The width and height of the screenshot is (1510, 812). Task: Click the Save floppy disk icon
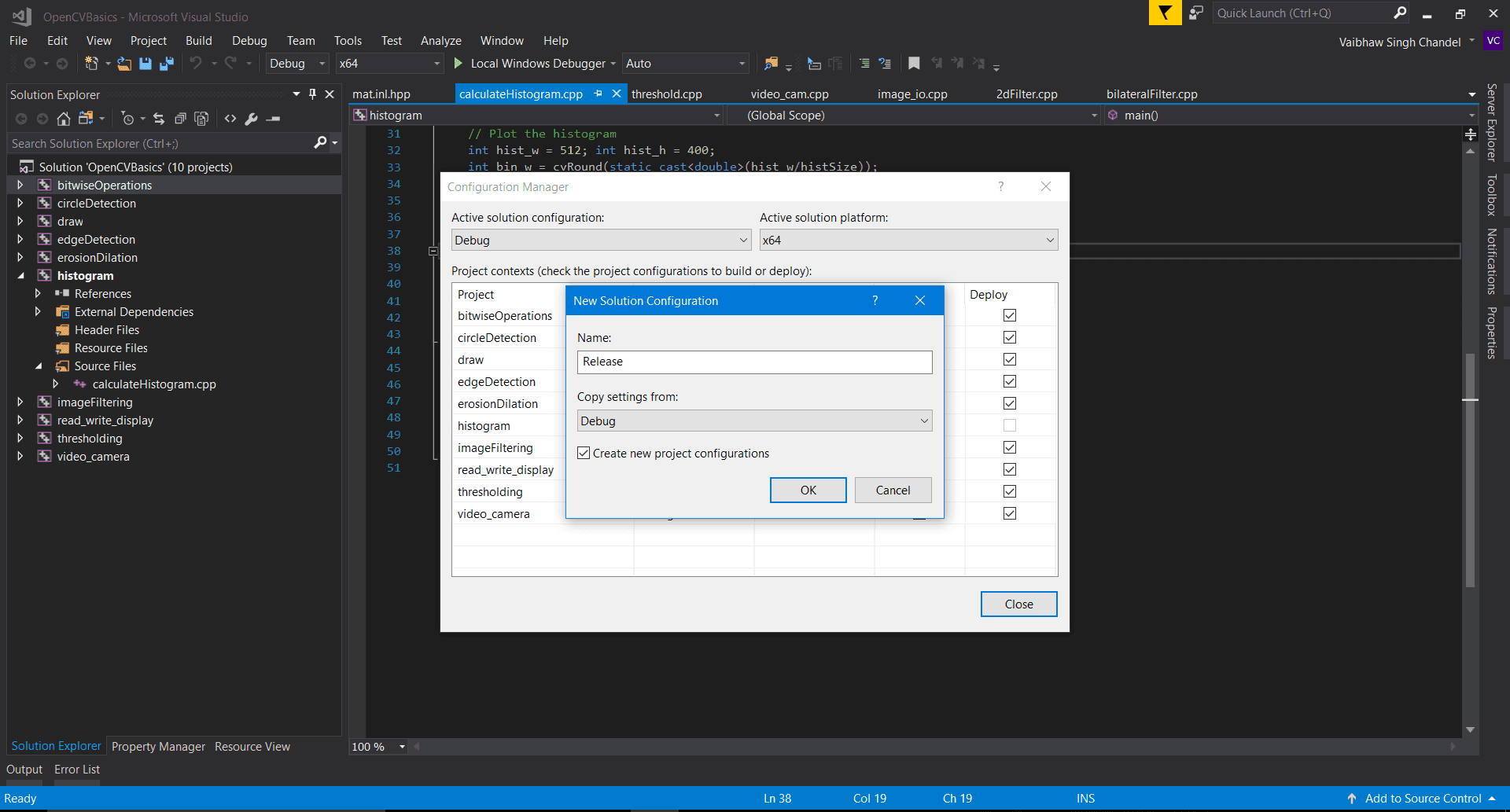[145, 64]
